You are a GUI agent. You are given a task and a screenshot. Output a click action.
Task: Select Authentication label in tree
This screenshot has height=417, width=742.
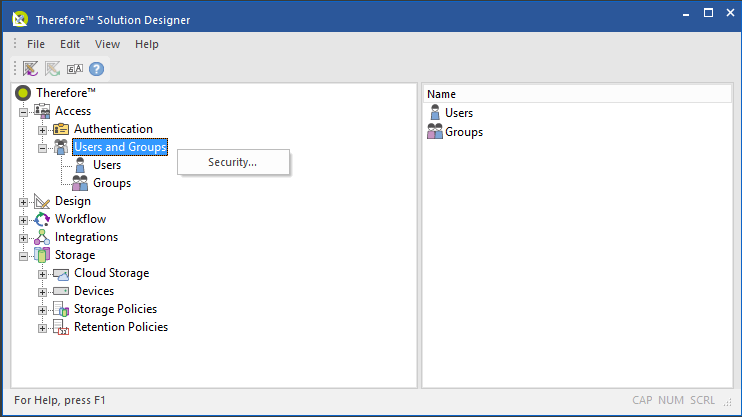pyautogui.click(x=113, y=129)
